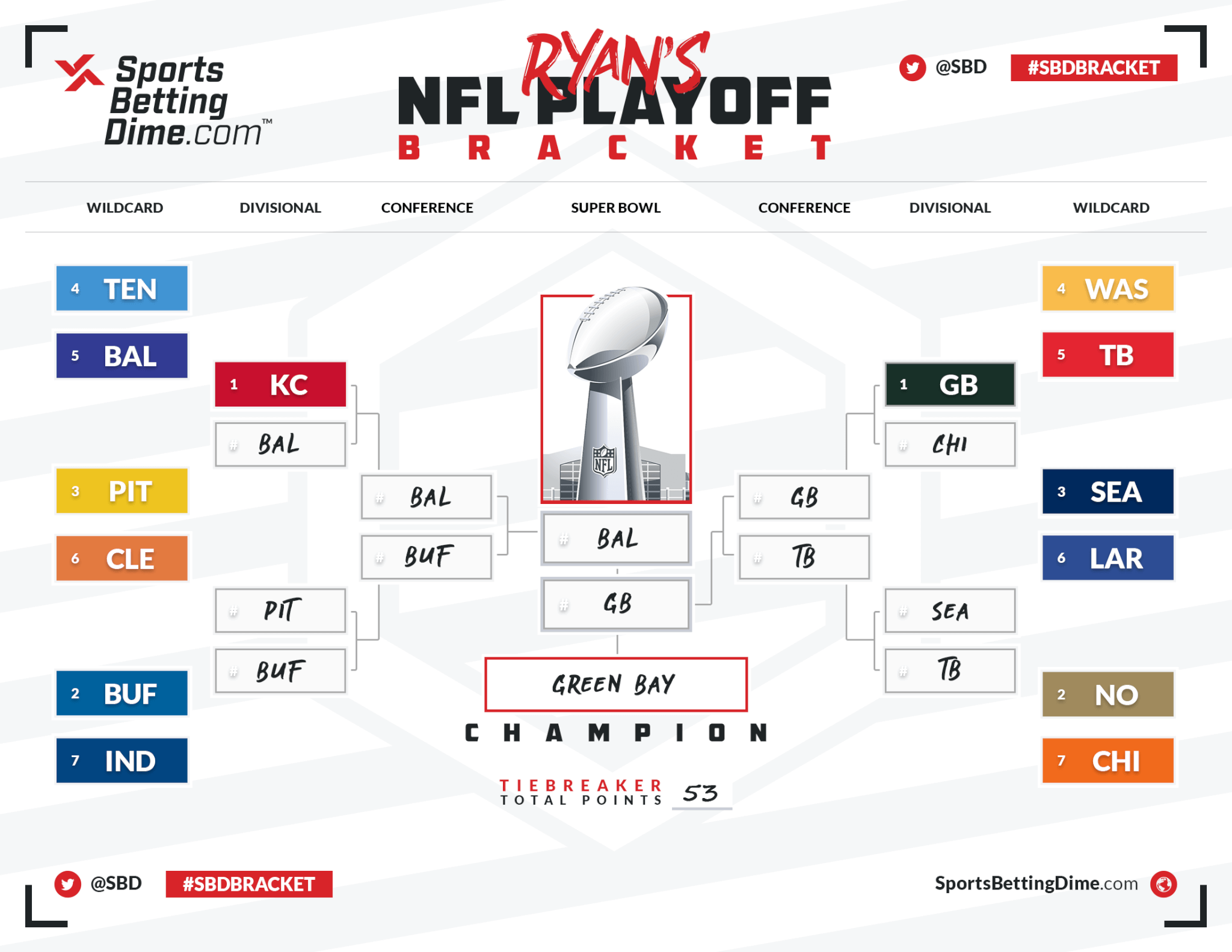Click the top Twitter bird icon
Screen dimensions: 1232x952
[912, 67]
